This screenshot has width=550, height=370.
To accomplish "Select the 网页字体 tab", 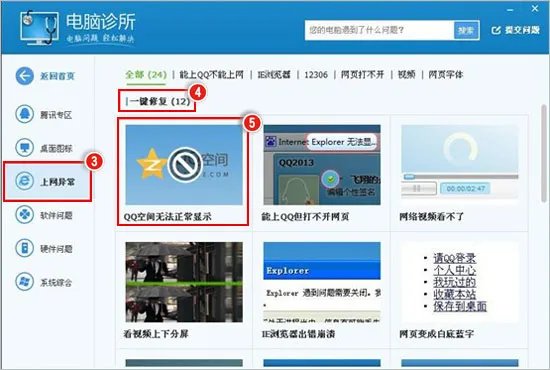I will point(445,75).
